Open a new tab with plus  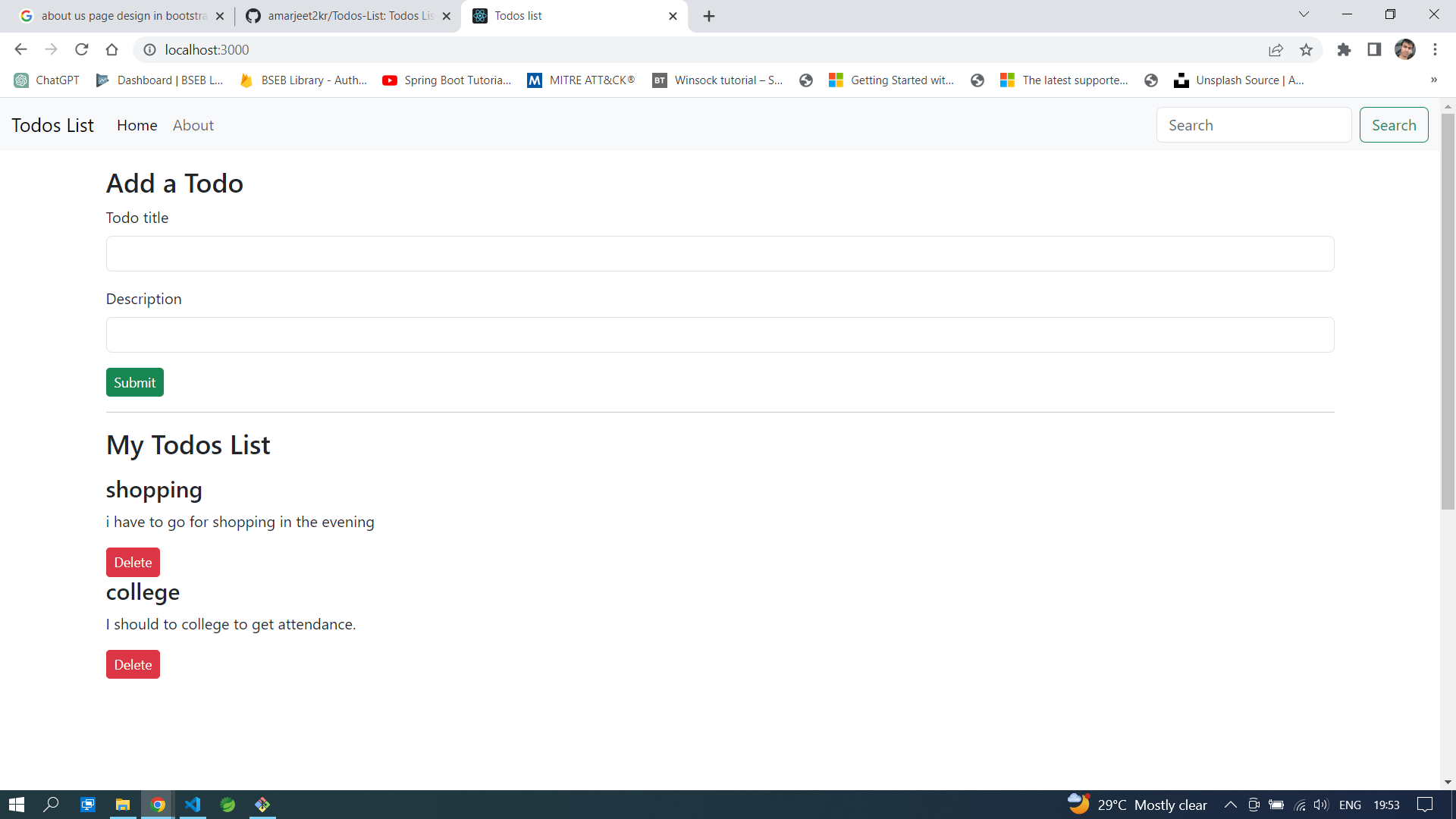tap(709, 16)
